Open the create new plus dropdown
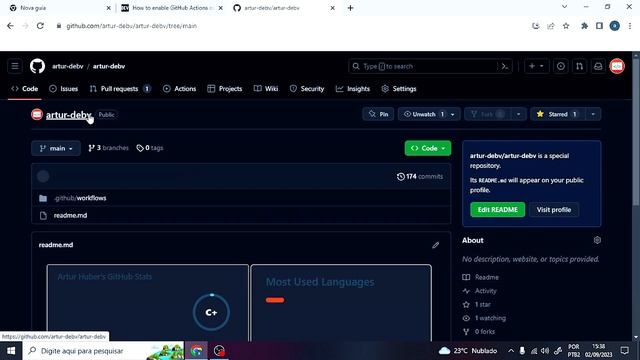This screenshot has height=360, width=640. 536,66
